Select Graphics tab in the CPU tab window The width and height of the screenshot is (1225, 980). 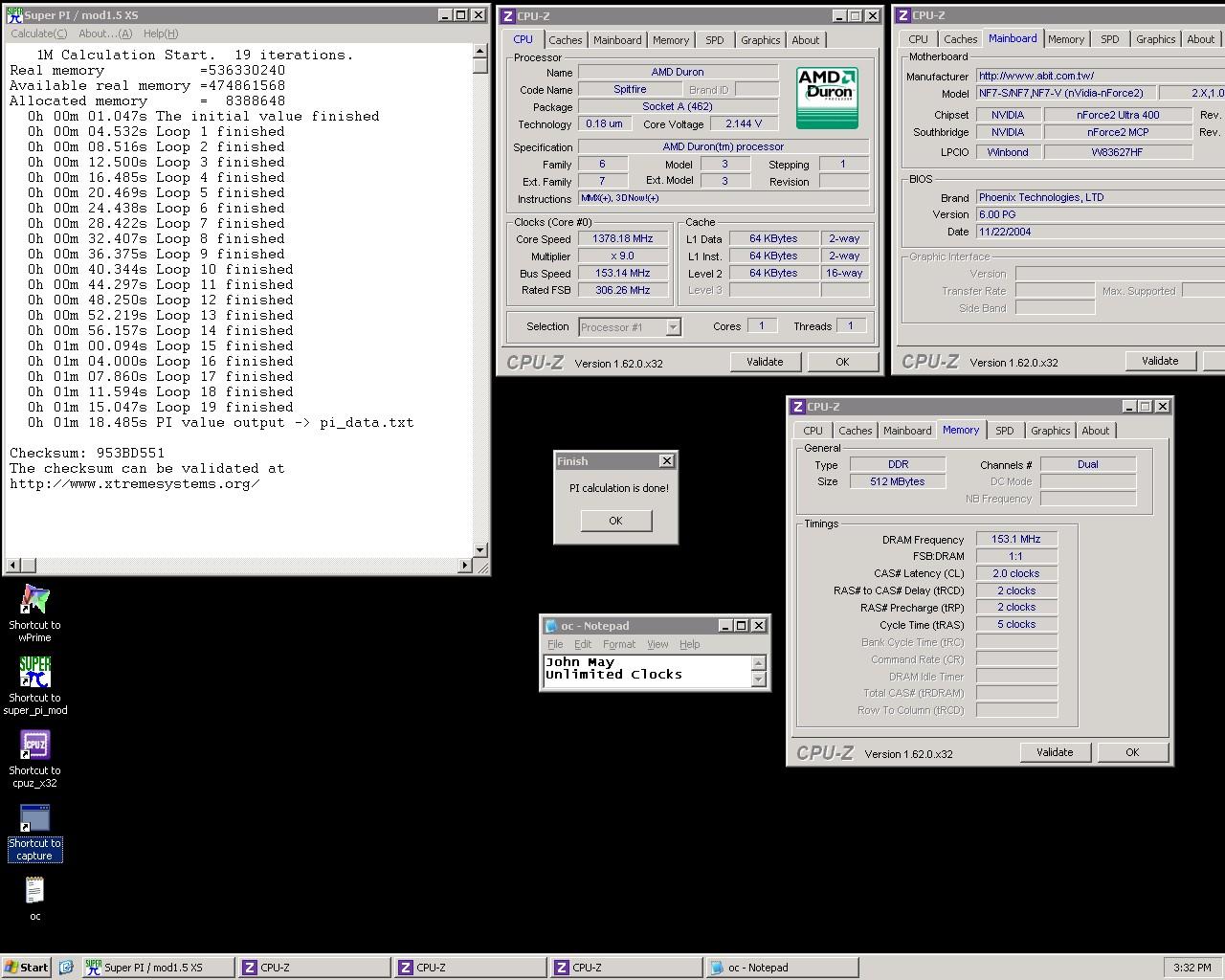coord(761,40)
